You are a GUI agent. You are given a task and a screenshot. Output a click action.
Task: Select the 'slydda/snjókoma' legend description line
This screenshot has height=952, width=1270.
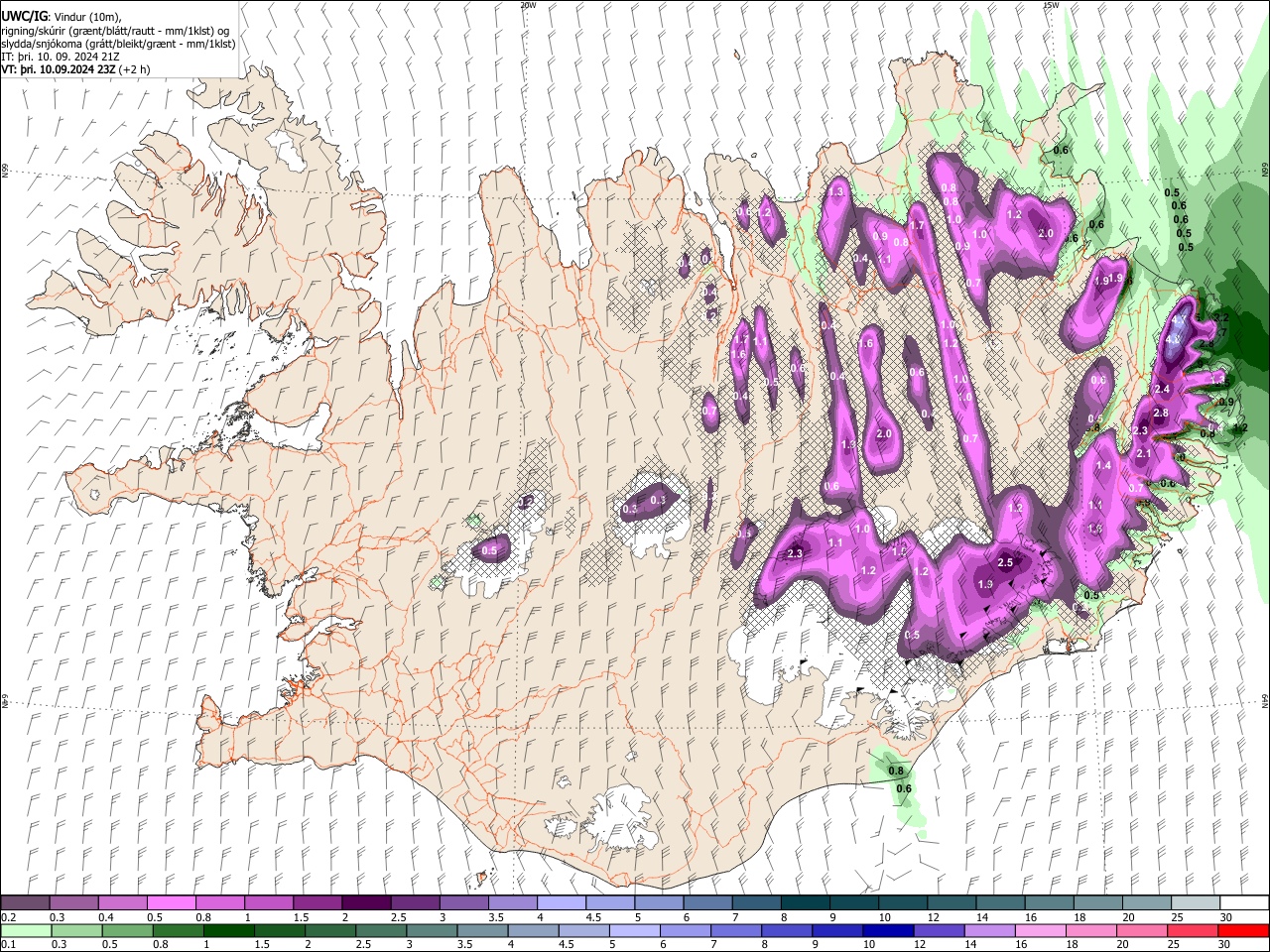[118, 44]
